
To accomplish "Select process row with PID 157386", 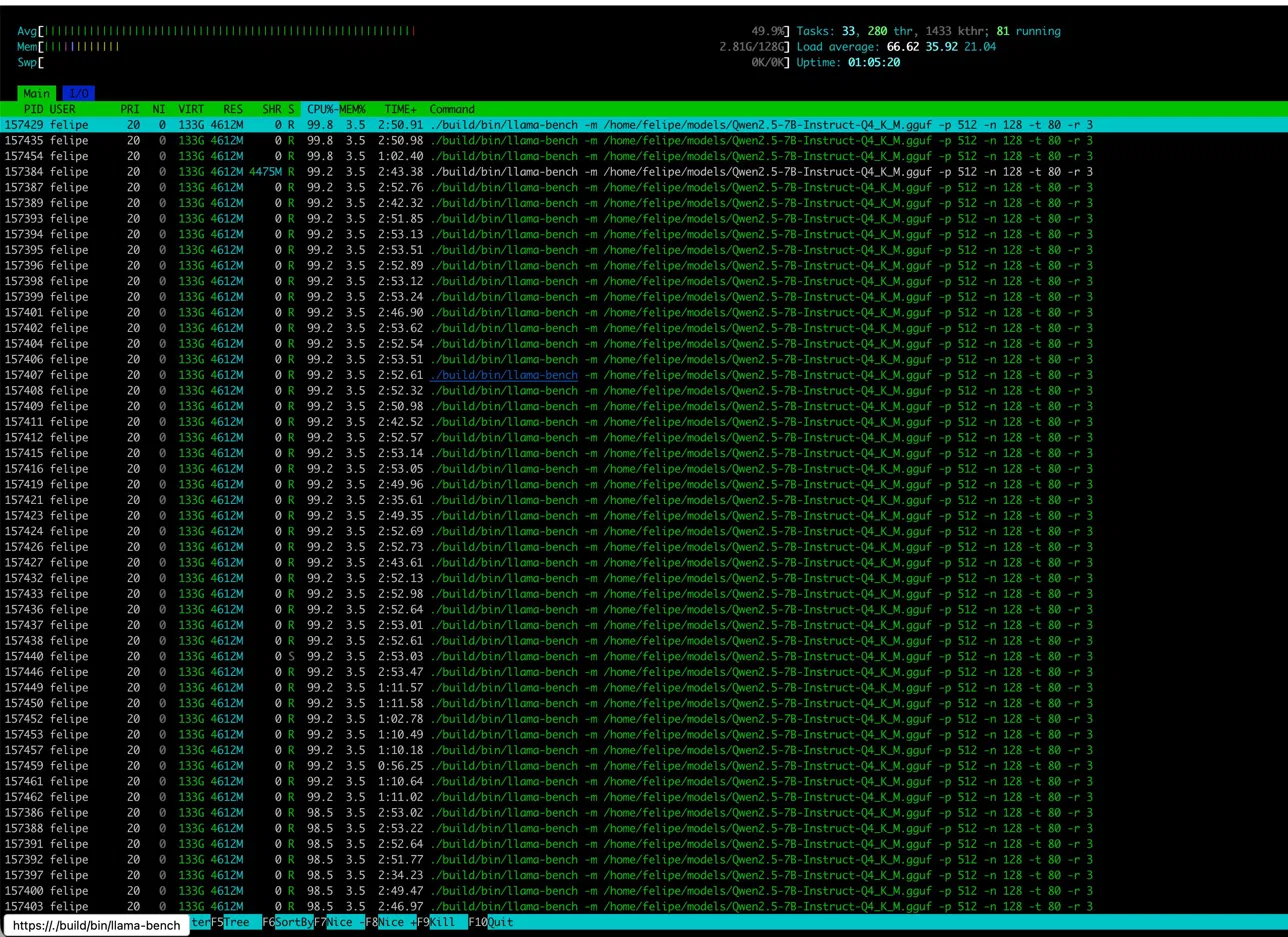I will coord(644,812).
